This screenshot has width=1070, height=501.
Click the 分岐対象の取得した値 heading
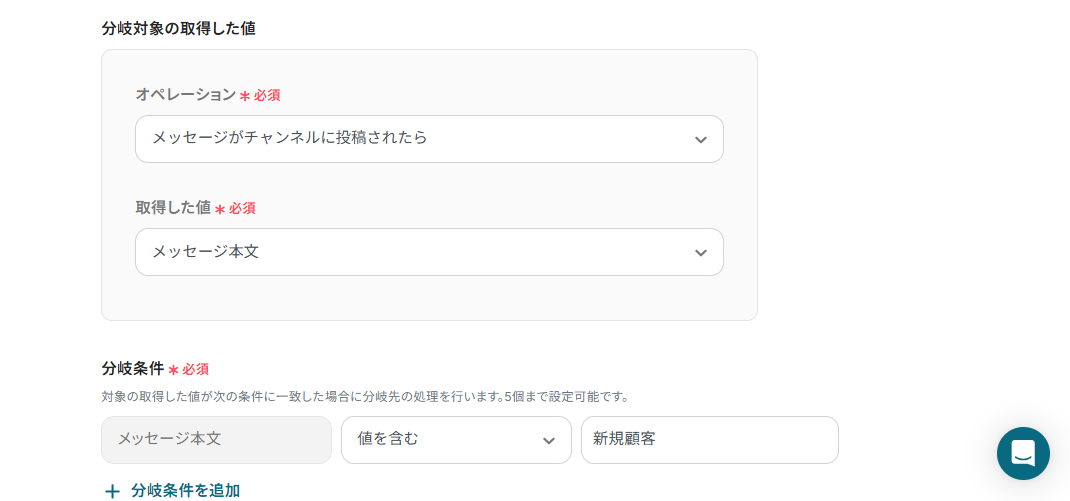(178, 29)
